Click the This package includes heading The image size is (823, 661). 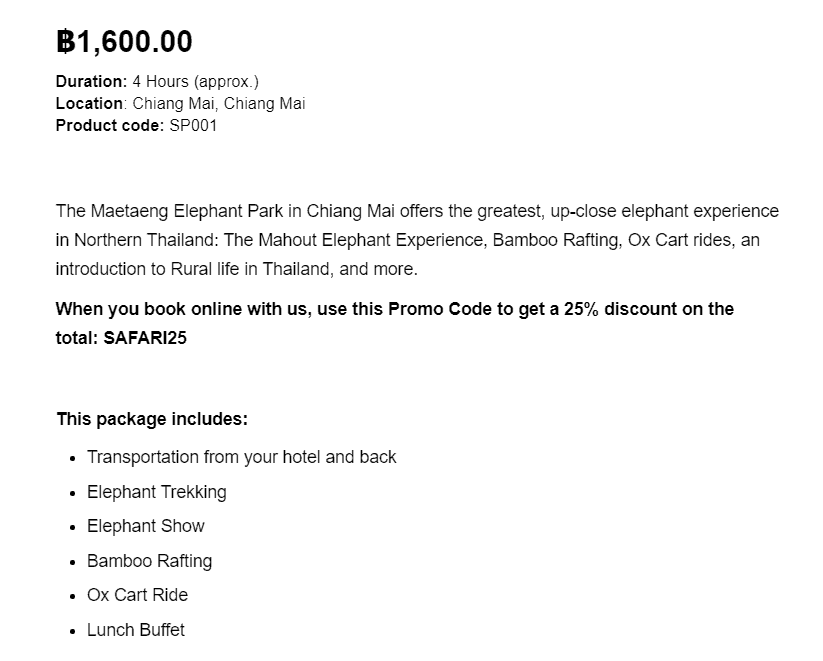tap(152, 419)
